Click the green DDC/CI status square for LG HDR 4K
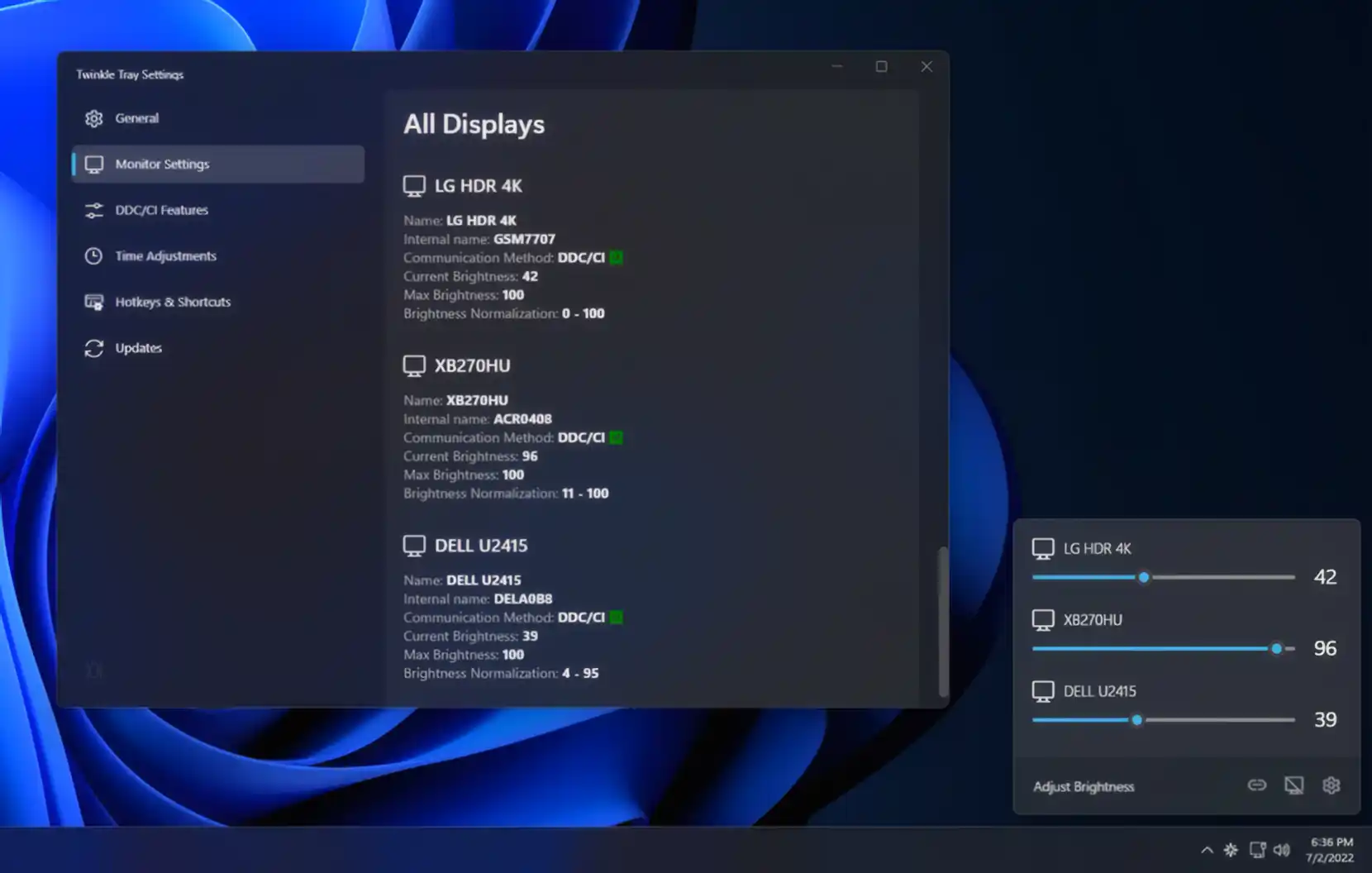This screenshot has width=1372, height=873. 616,258
